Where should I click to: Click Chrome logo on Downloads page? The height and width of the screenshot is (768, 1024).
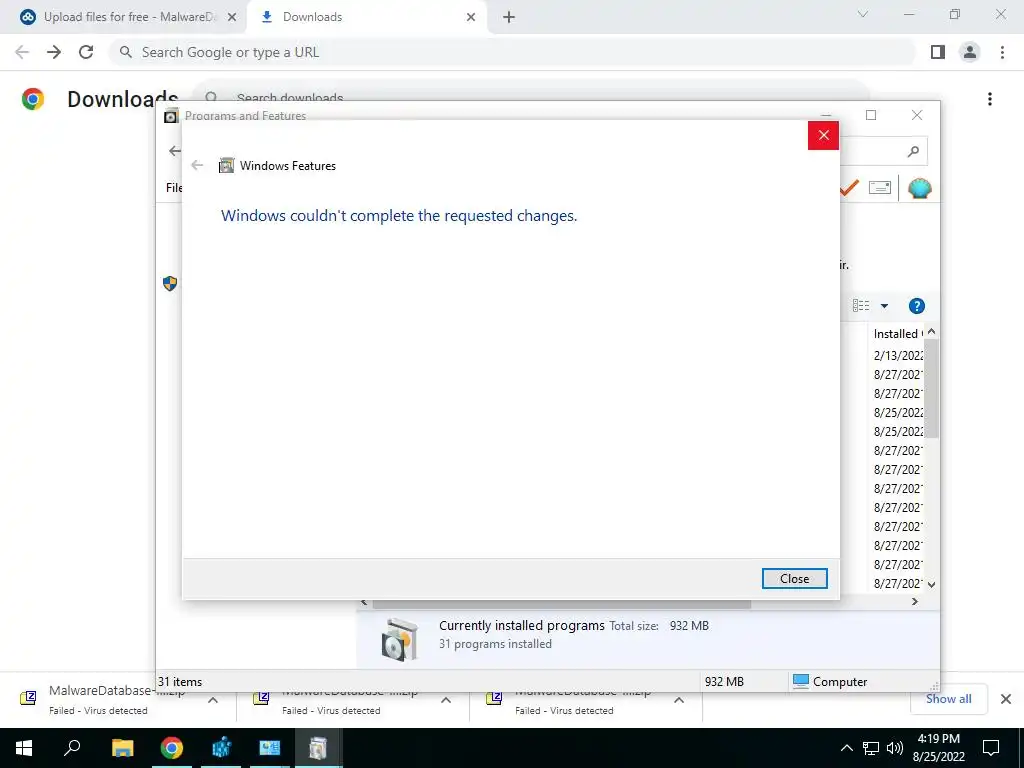33,99
